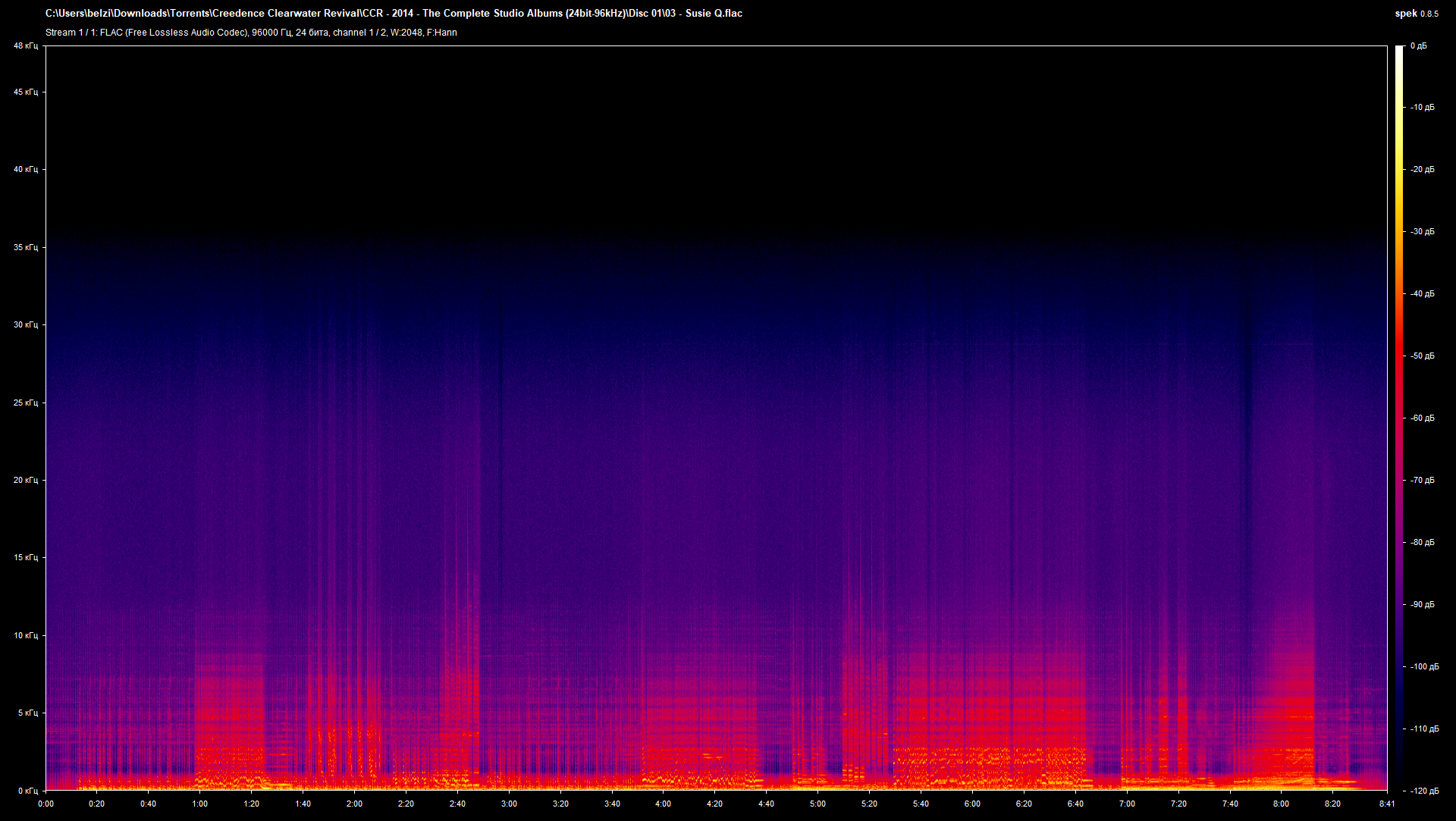The width and height of the screenshot is (1456, 821).
Task: Click the Susie Q.flac file path title
Action: tap(394, 13)
